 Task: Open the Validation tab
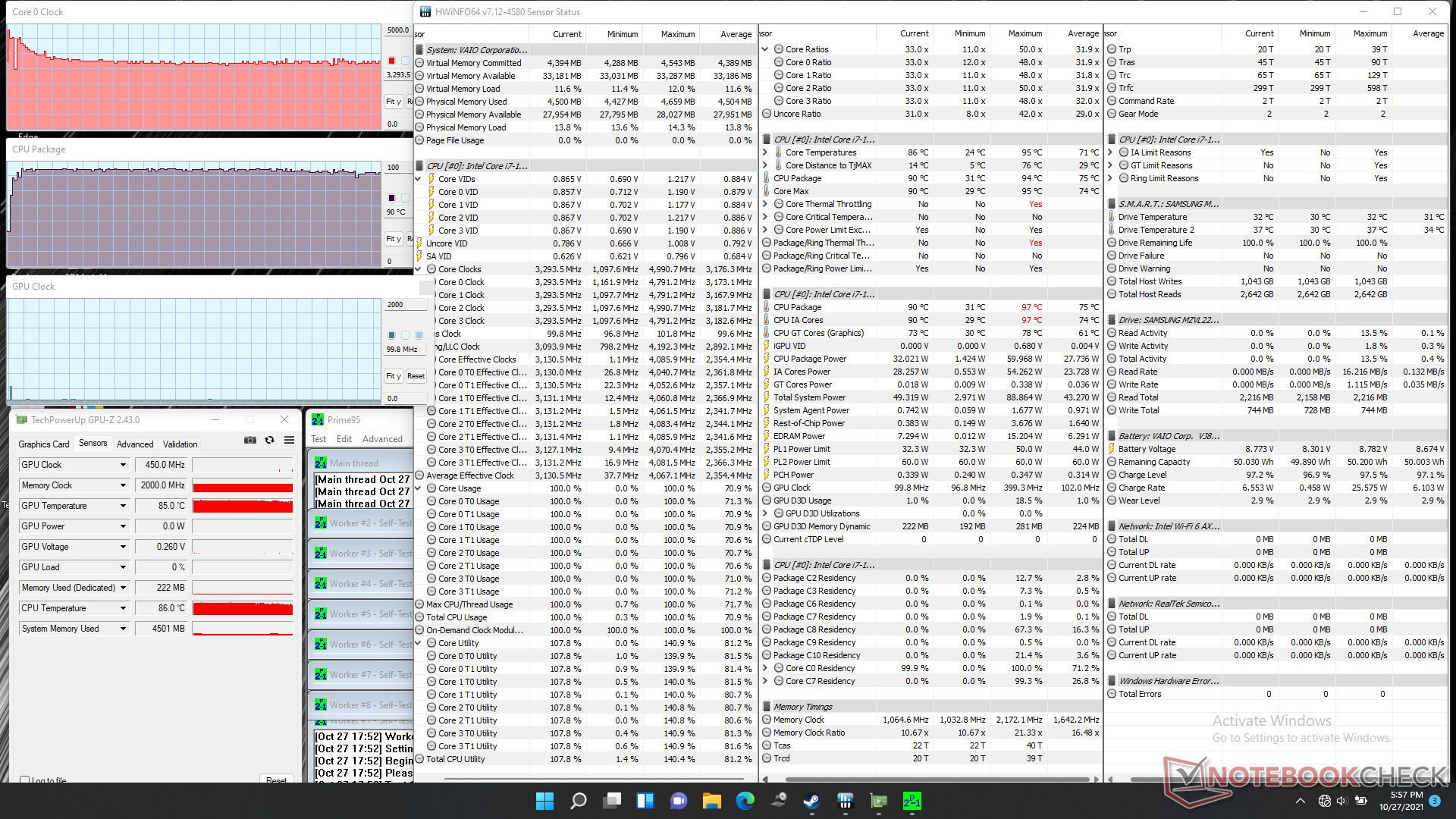pyautogui.click(x=180, y=444)
